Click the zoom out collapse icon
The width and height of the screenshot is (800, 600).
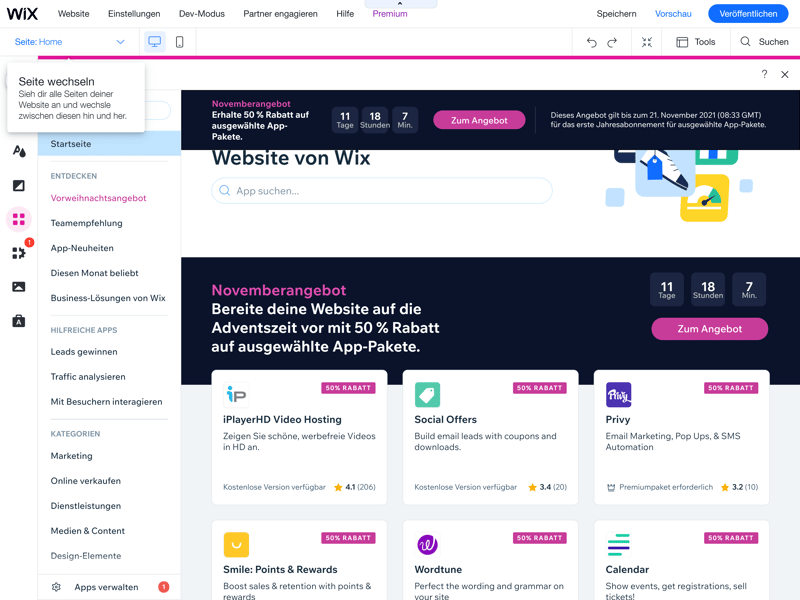(647, 42)
